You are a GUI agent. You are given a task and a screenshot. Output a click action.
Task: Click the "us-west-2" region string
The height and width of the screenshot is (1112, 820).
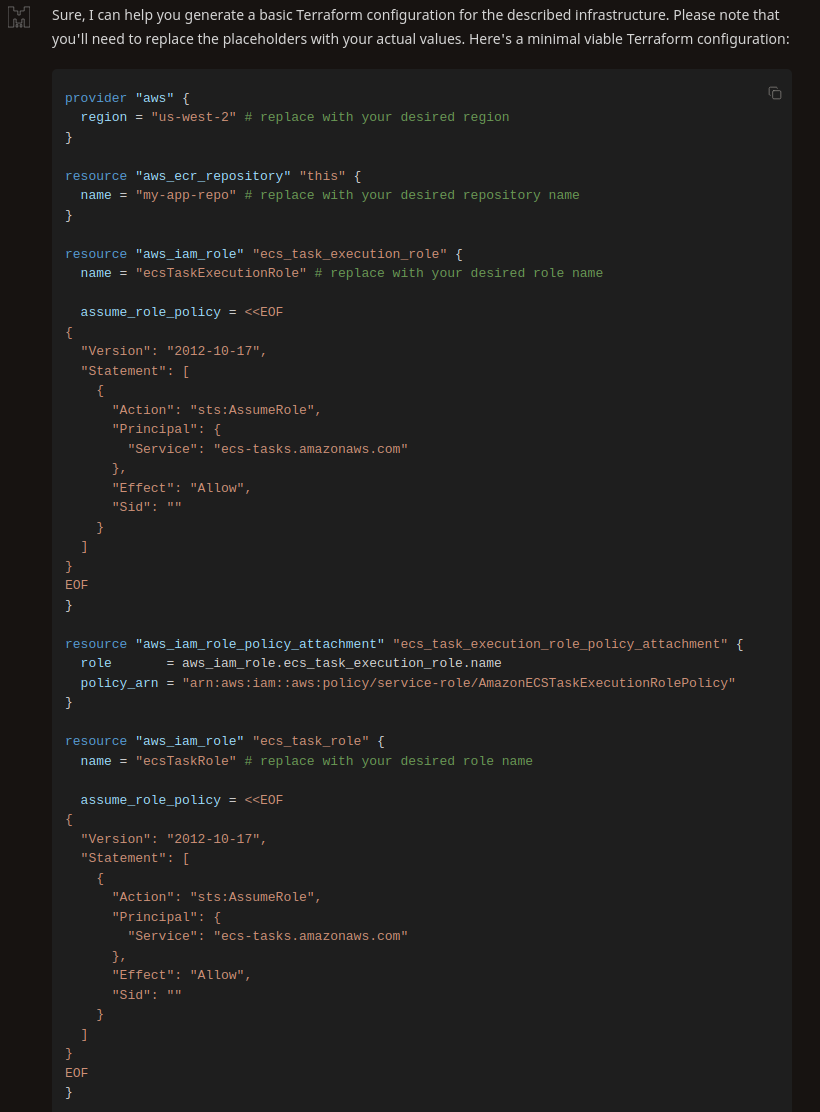point(194,117)
